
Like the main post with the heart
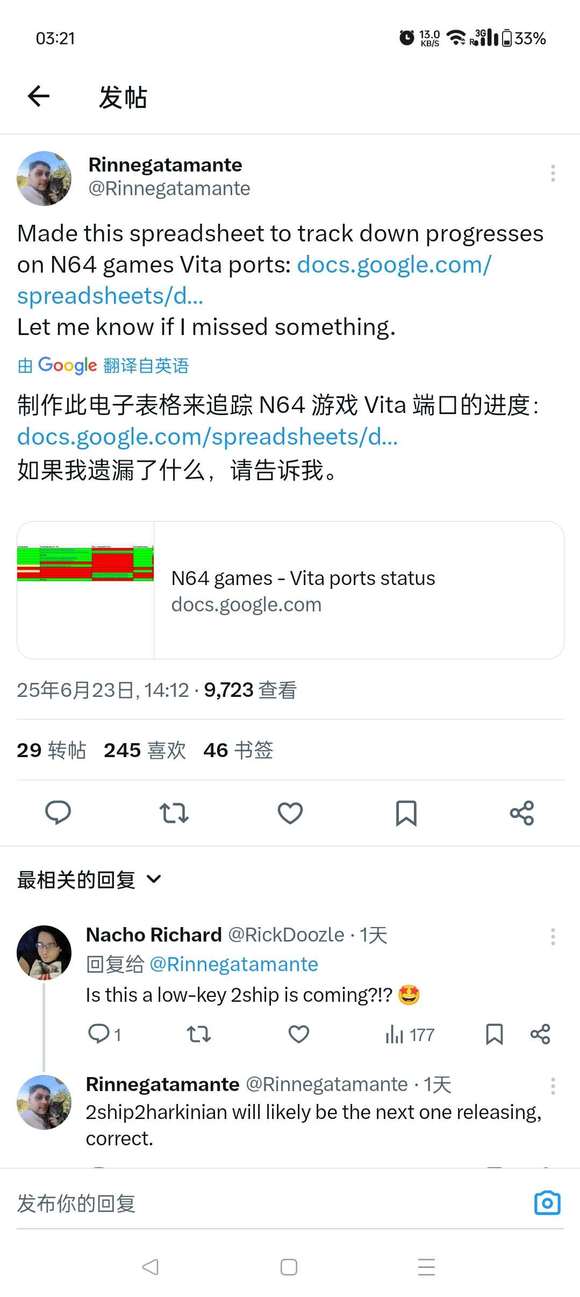(x=290, y=813)
